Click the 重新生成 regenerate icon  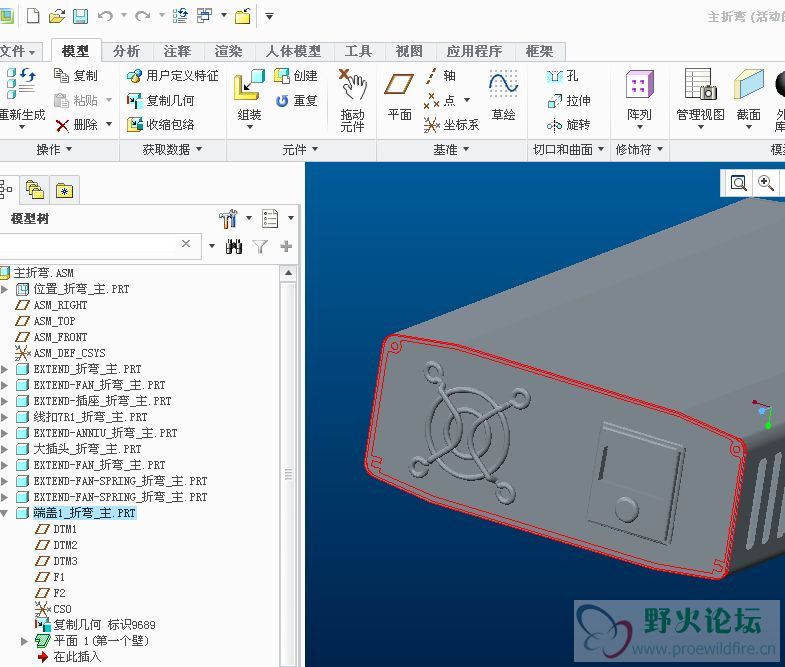21,84
